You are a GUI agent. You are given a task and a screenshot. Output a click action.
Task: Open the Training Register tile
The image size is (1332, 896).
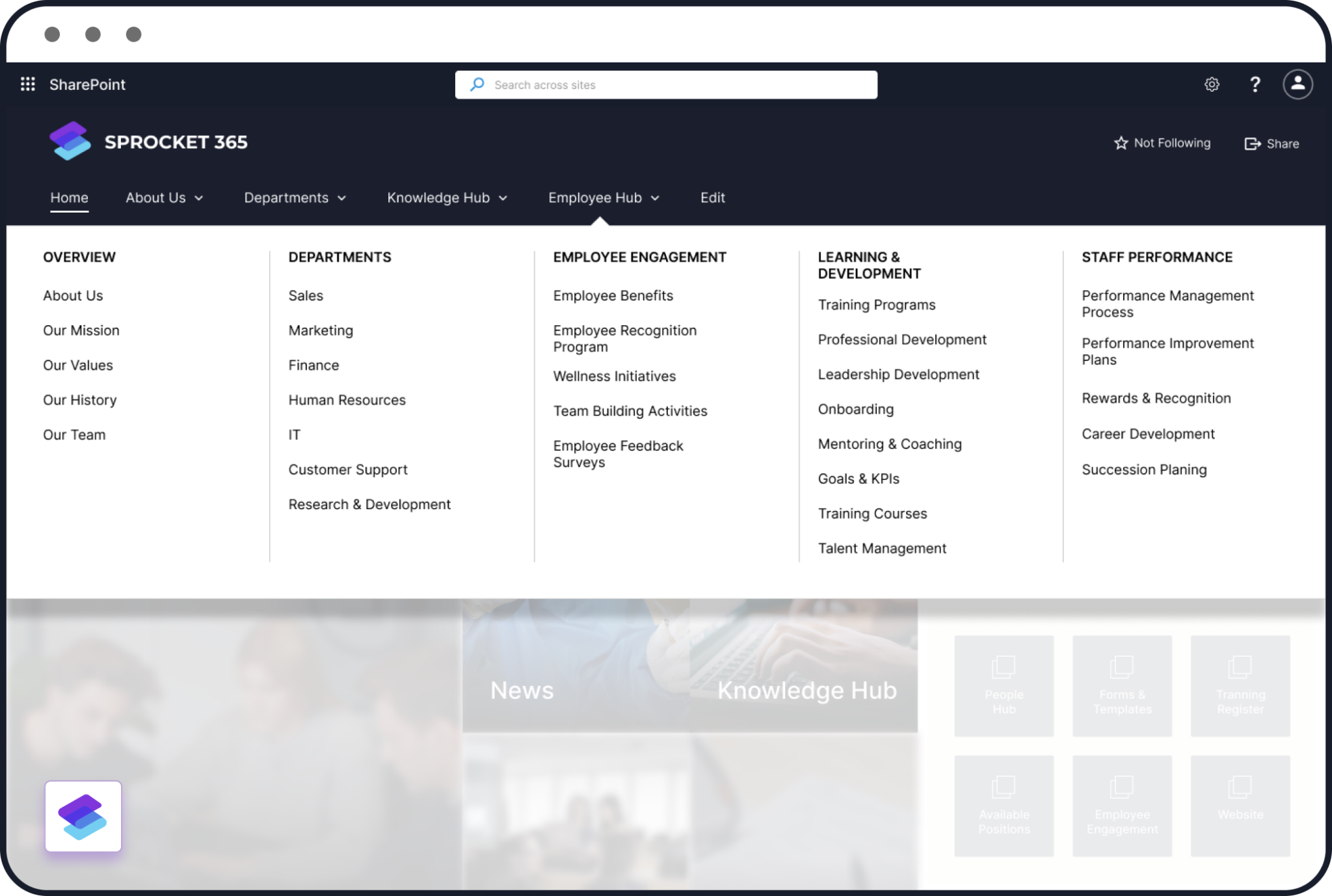click(x=1240, y=686)
